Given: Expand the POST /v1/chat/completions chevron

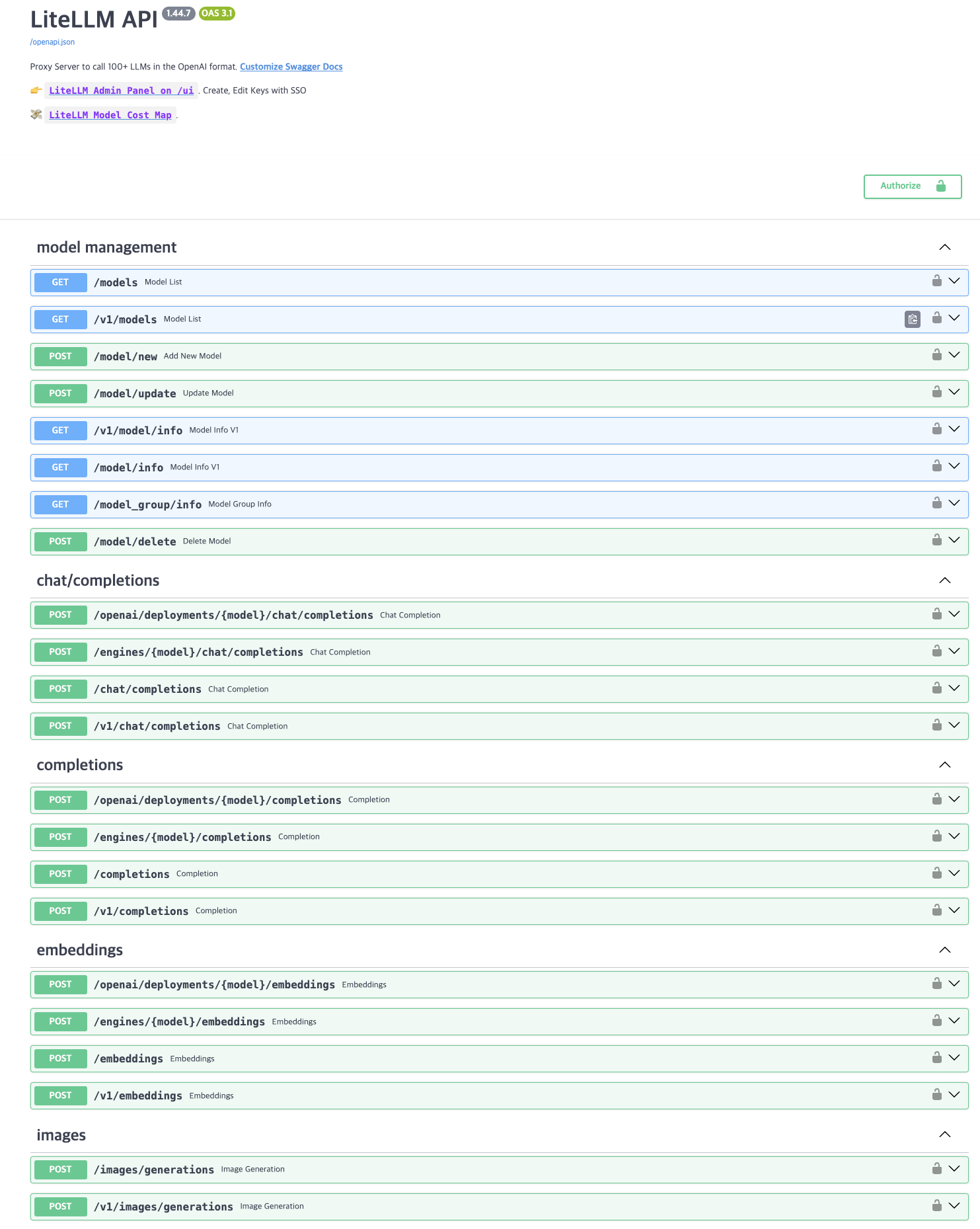Looking at the screenshot, I should pos(954,725).
